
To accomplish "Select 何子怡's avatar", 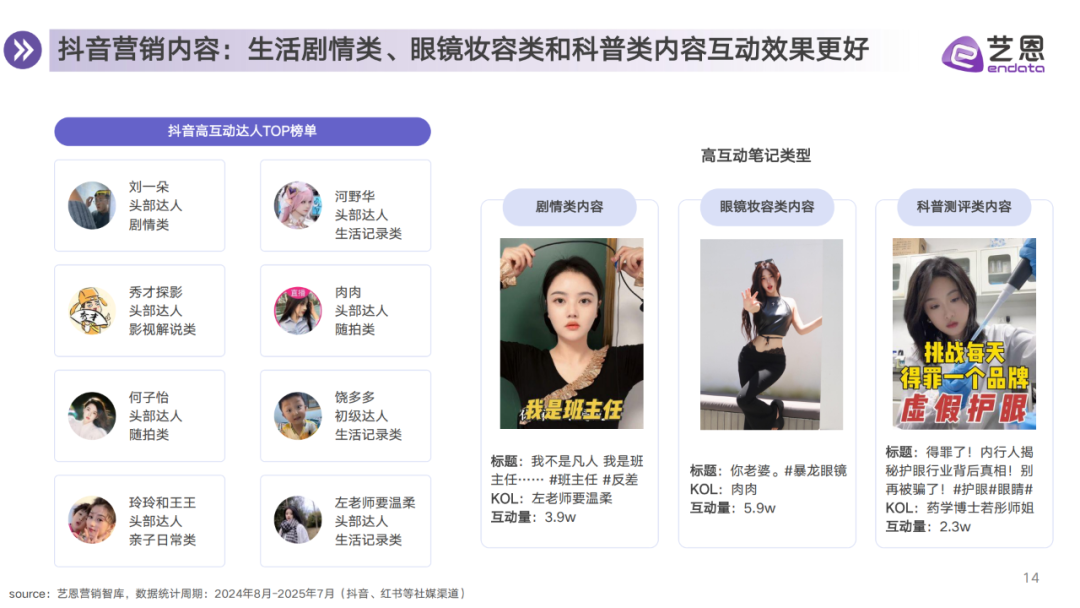I will click(x=92, y=416).
